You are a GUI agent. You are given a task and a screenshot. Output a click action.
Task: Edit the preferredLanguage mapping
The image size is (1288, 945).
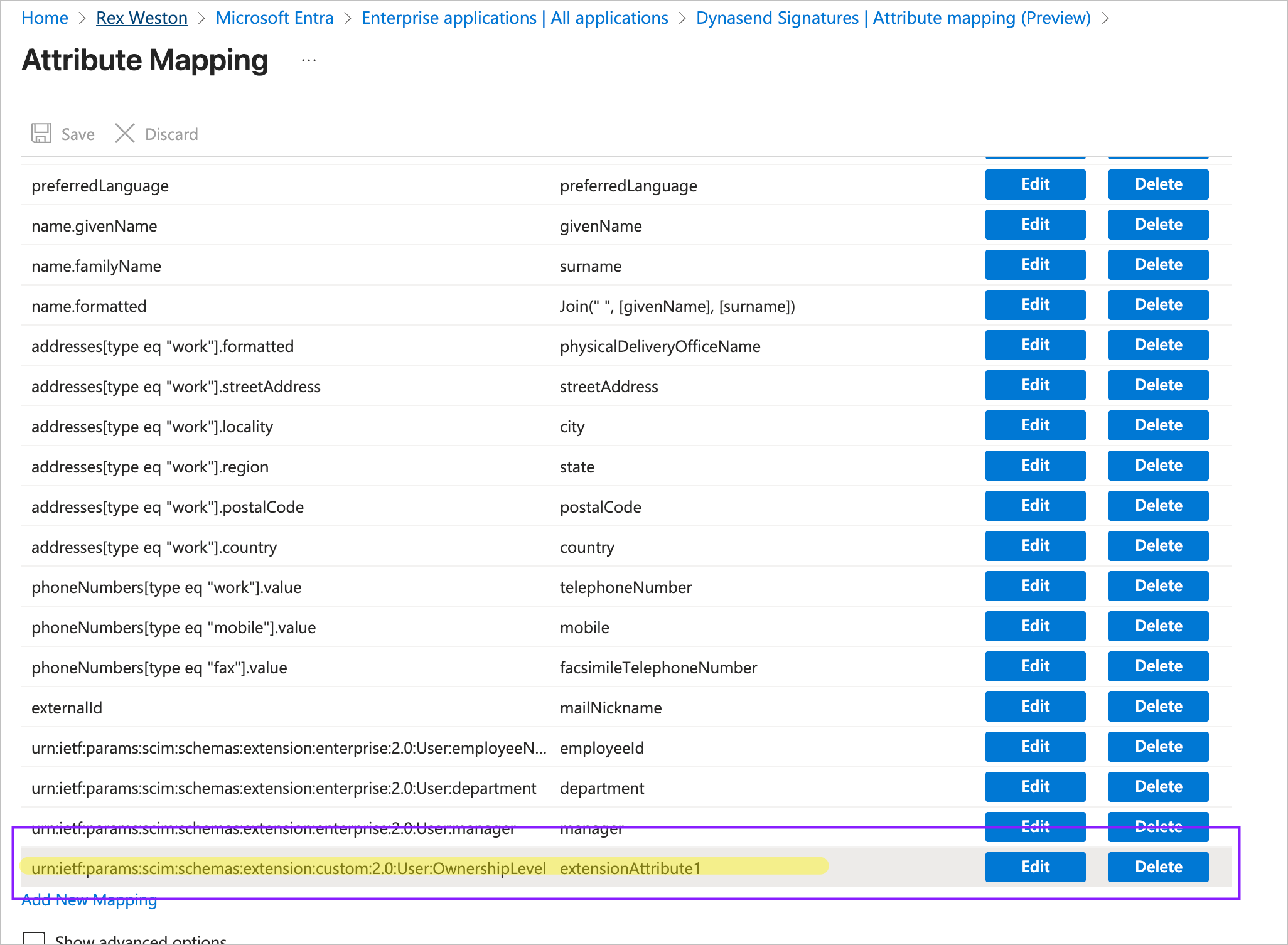(1034, 184)
